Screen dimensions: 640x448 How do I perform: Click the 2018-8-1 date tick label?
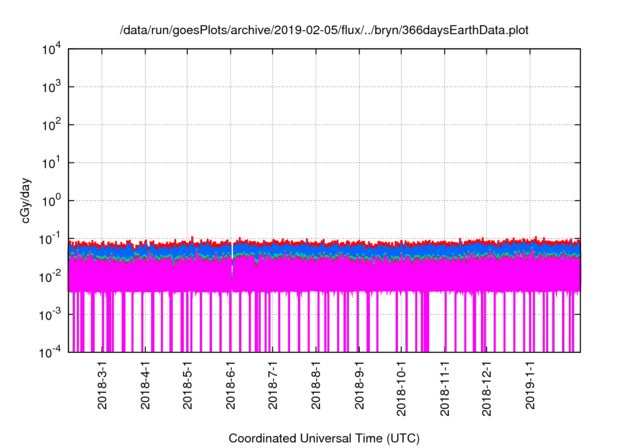point(316,386)
